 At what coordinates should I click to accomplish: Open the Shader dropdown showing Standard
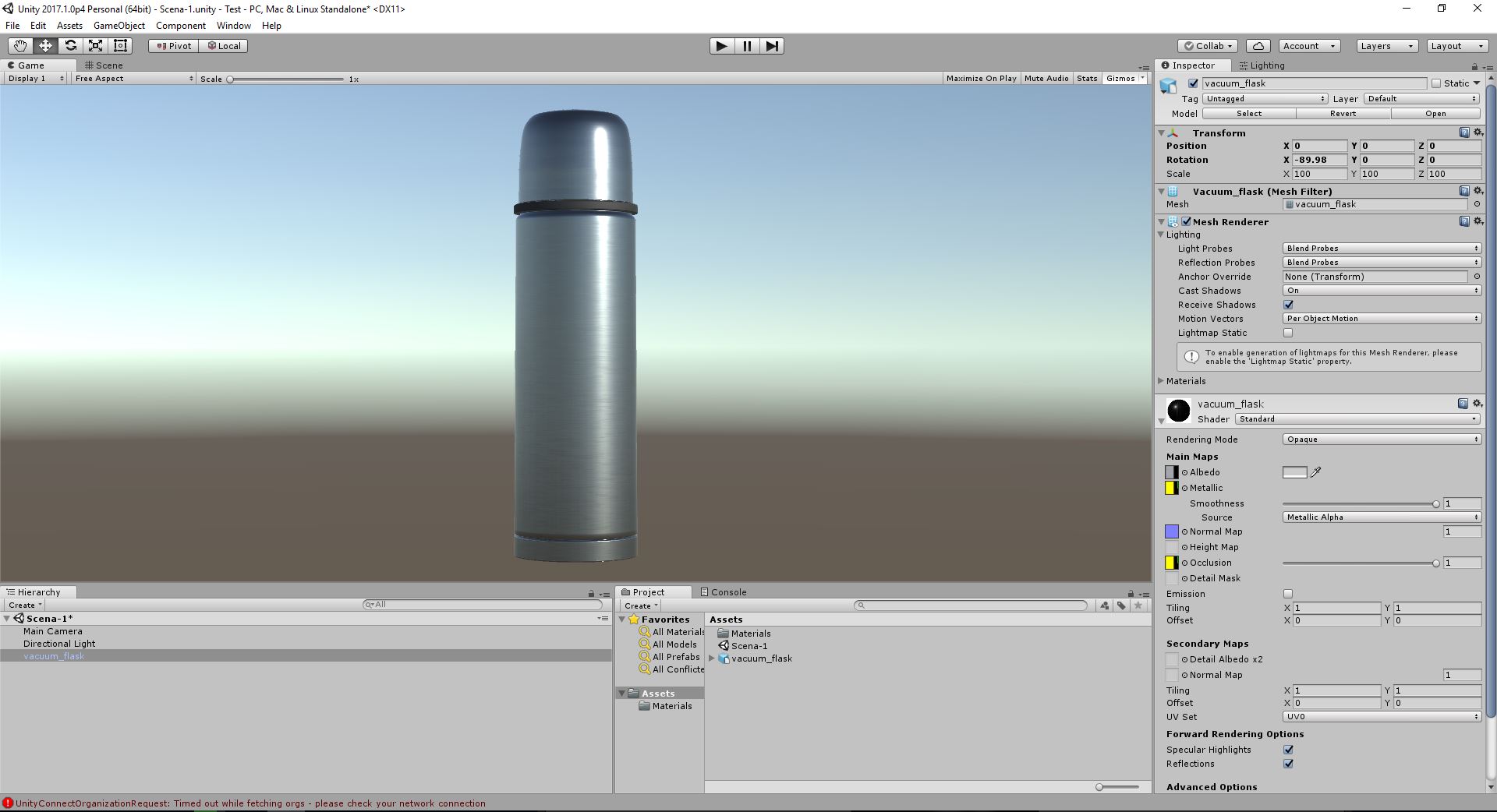[x=1357, y=418]
